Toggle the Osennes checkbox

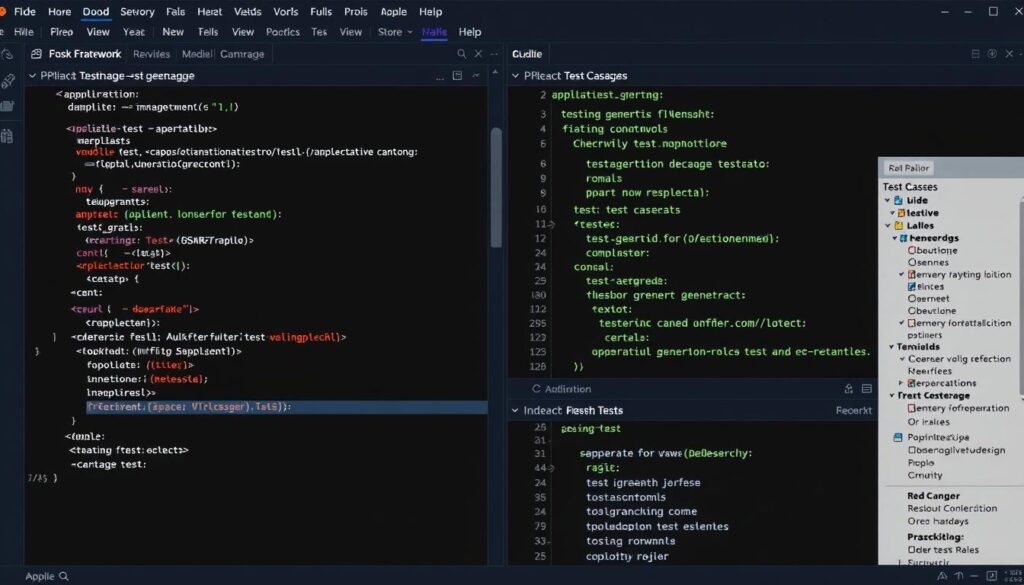pos(912,262)
